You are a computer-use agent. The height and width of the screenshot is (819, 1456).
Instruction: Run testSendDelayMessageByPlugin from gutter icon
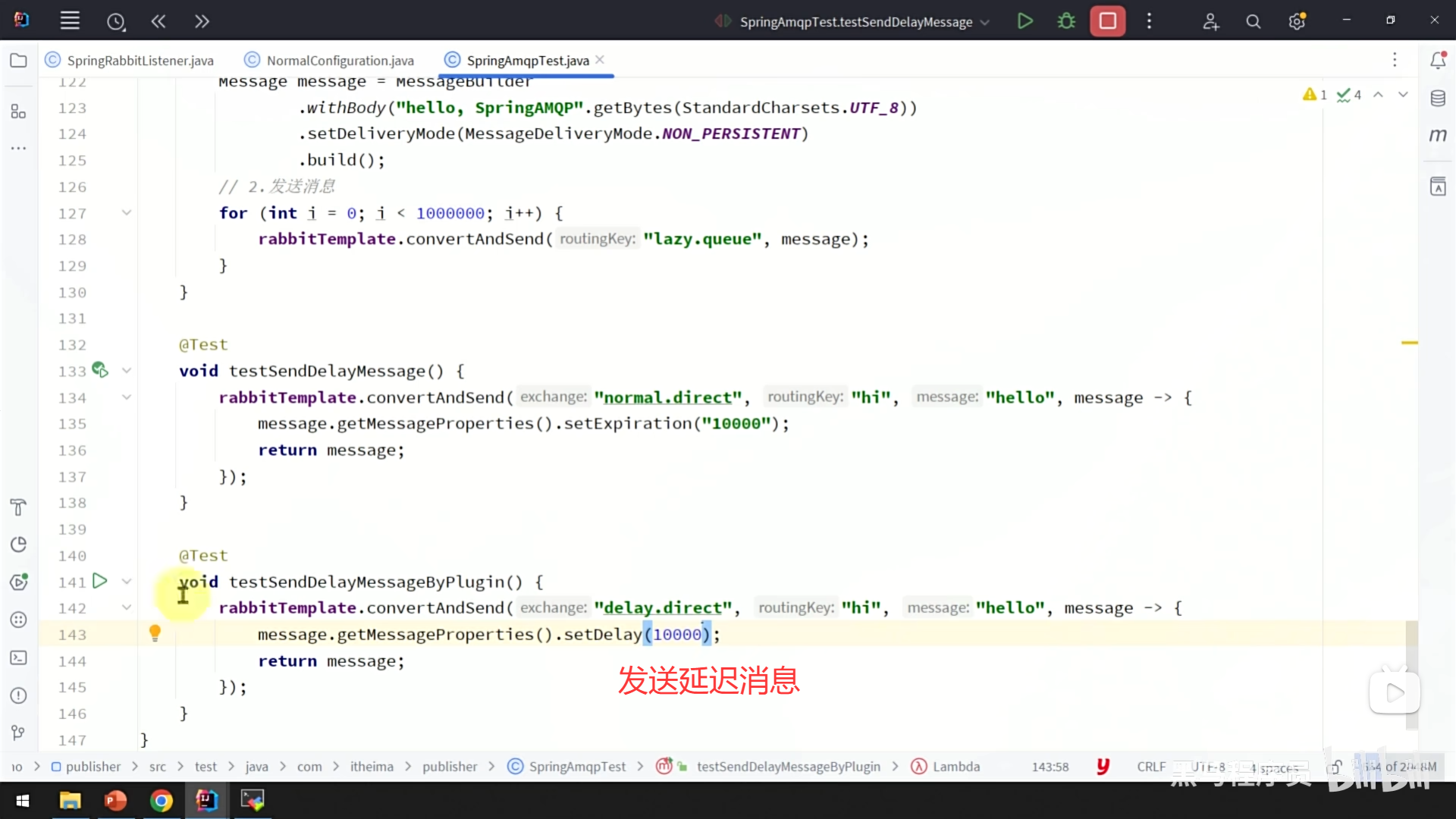[99, 582]
